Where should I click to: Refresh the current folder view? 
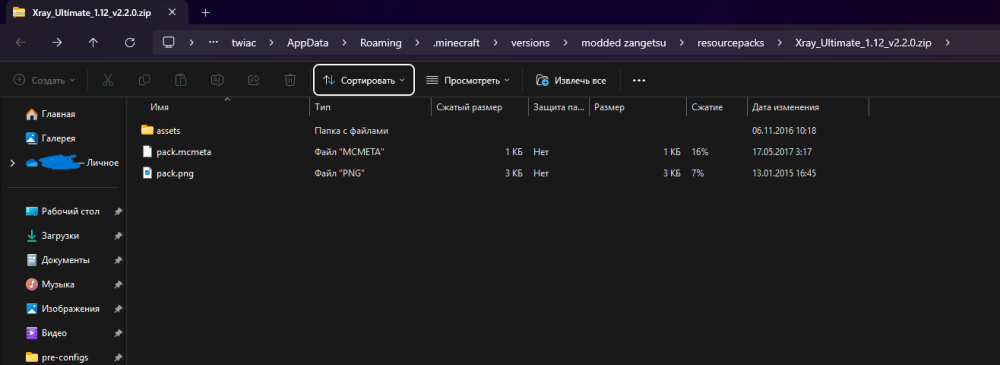130,43
